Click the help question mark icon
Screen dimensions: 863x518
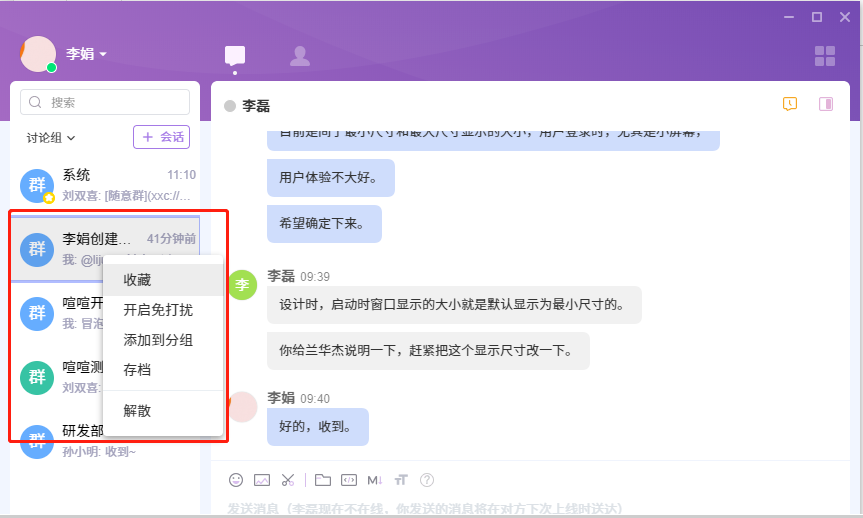click(427, 480)
